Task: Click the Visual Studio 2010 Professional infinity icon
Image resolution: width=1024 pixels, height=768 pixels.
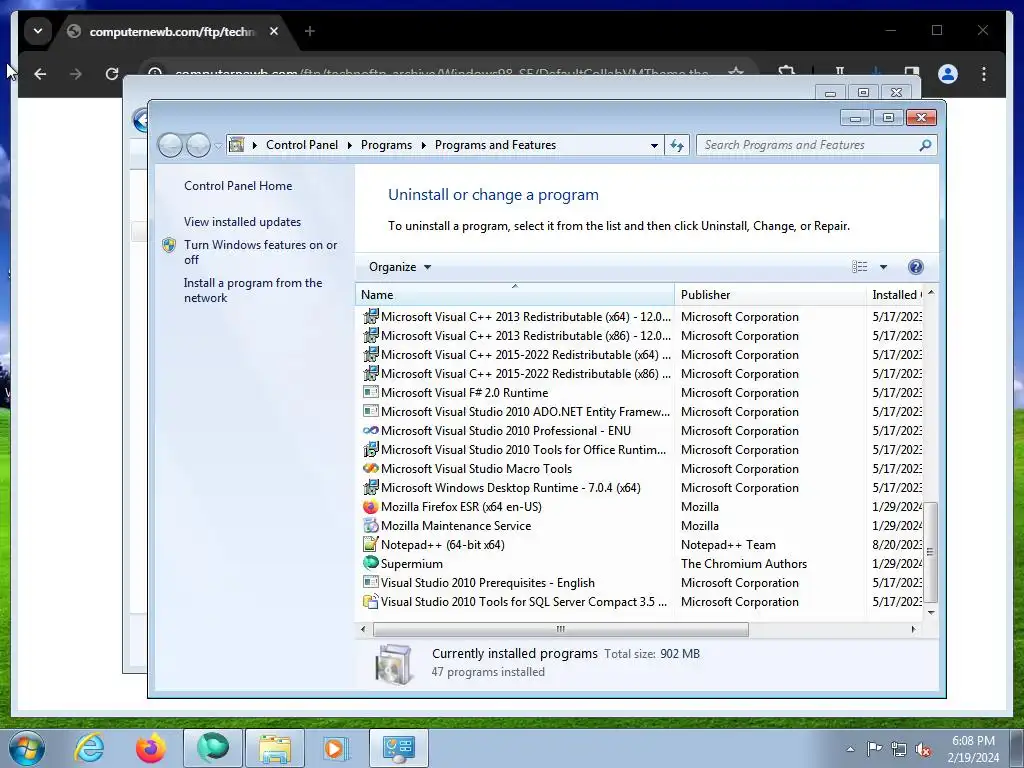Action: tap(370, 430)
